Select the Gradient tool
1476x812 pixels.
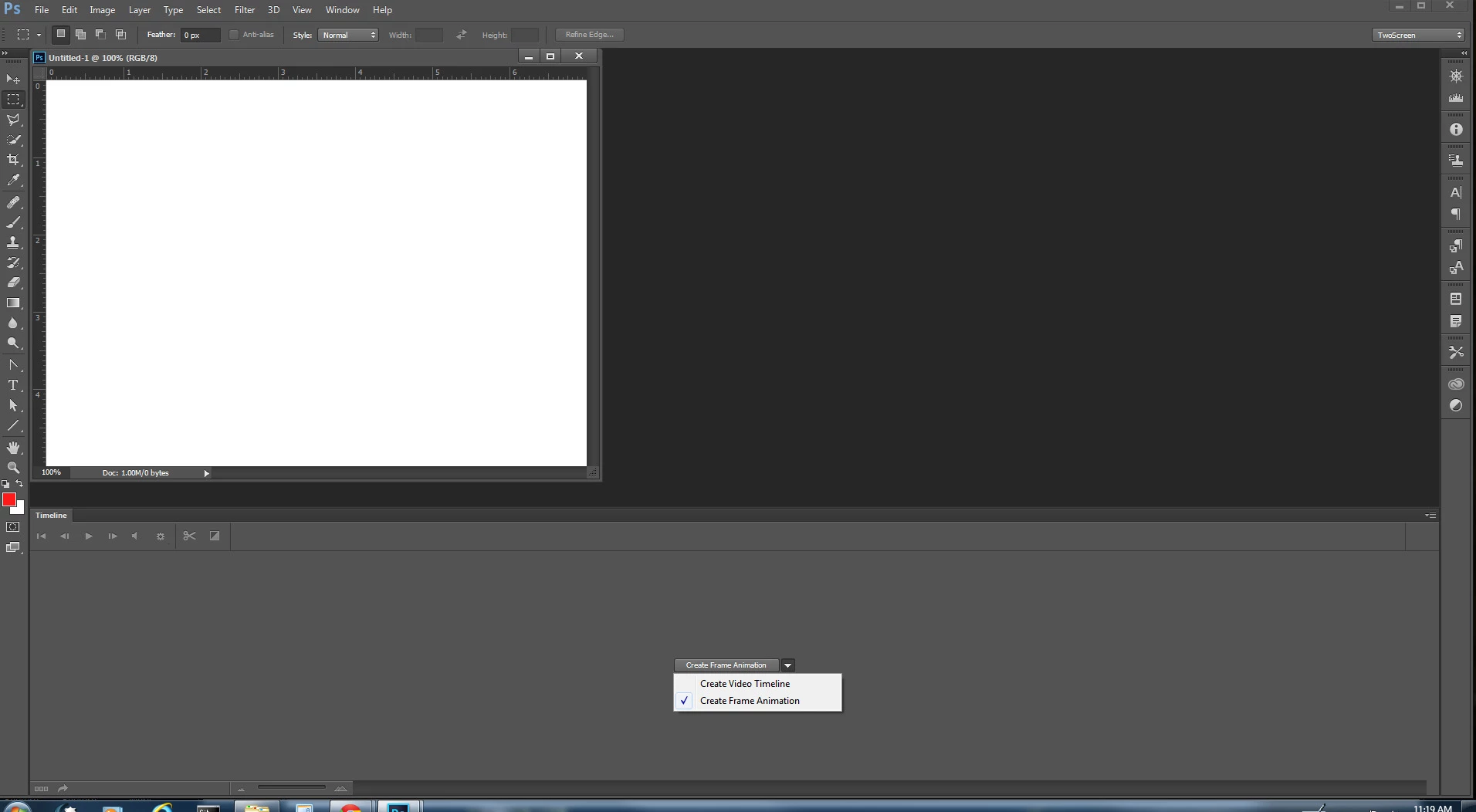point(13,303)
